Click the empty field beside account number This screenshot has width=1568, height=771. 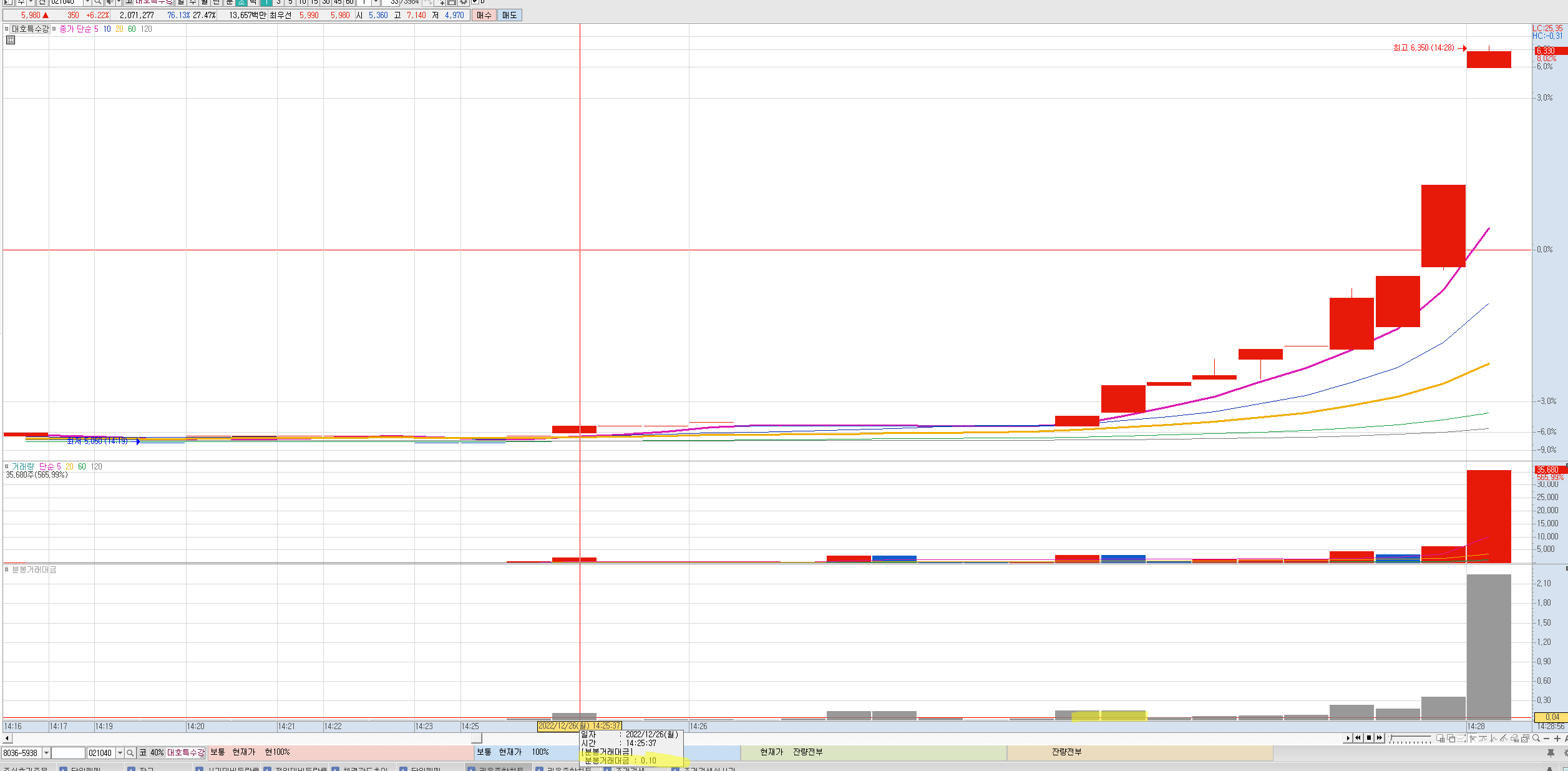tap(68, 753)
